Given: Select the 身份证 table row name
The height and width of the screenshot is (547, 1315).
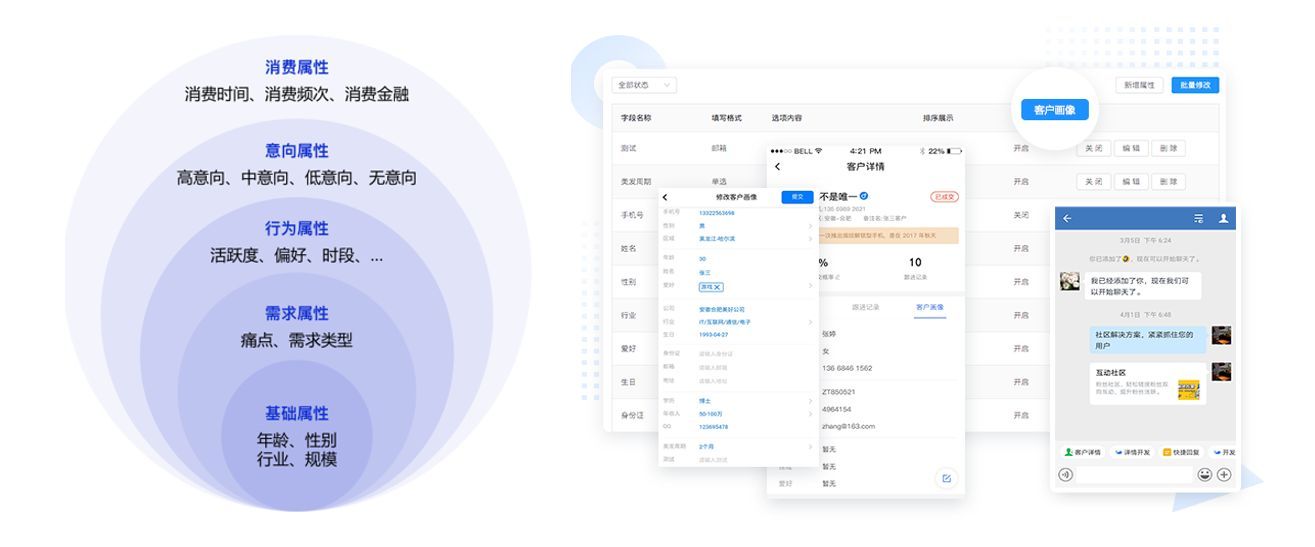Looking at the screenshot, I should [631, 415].
